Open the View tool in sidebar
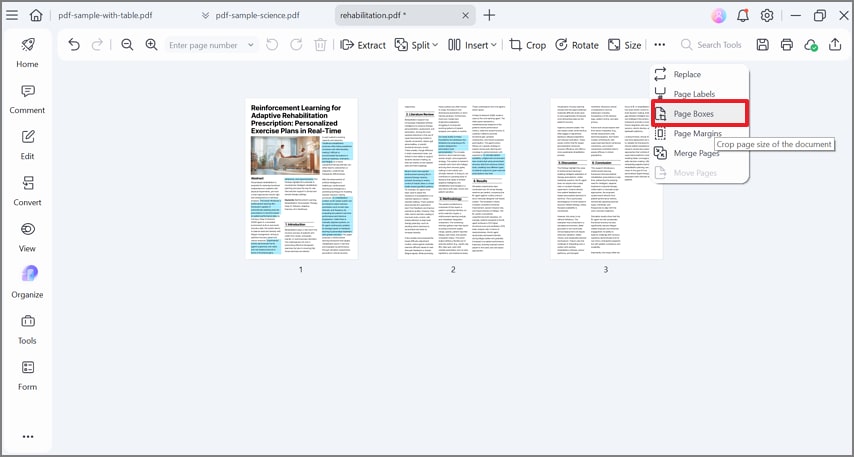 click(27, 237)
